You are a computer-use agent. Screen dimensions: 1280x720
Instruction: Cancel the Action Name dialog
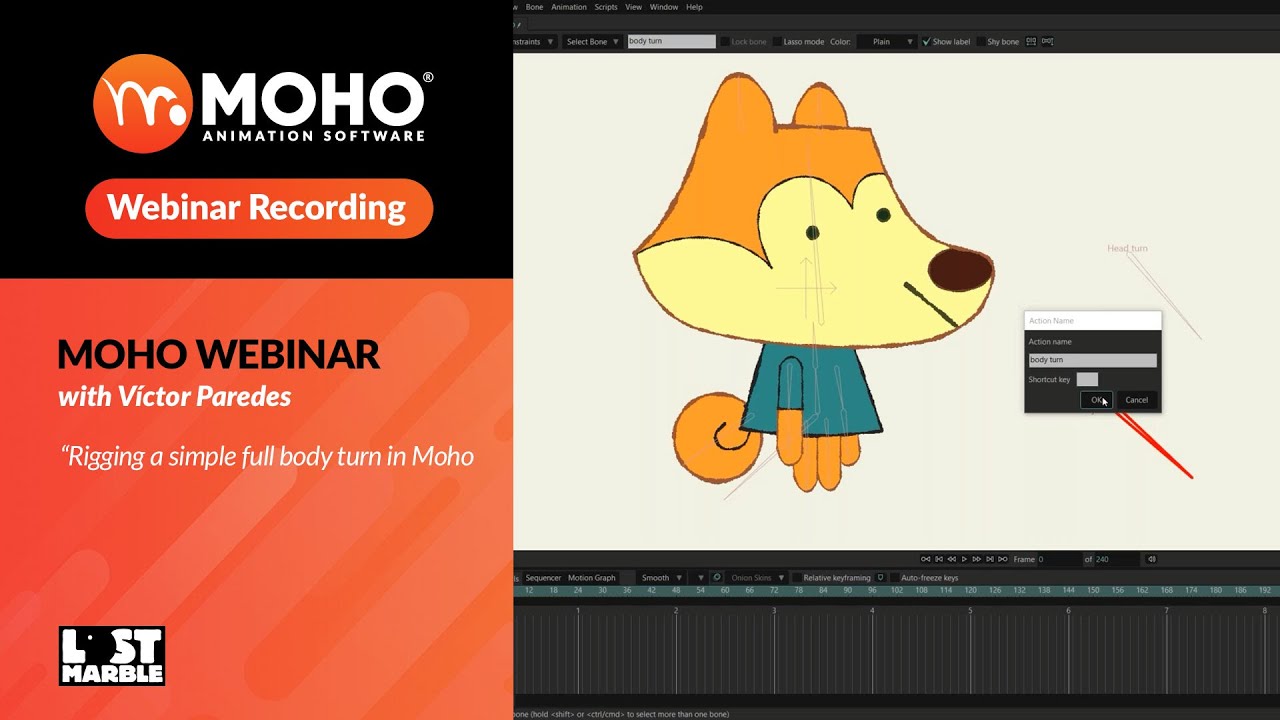(x=1137, y=400)
